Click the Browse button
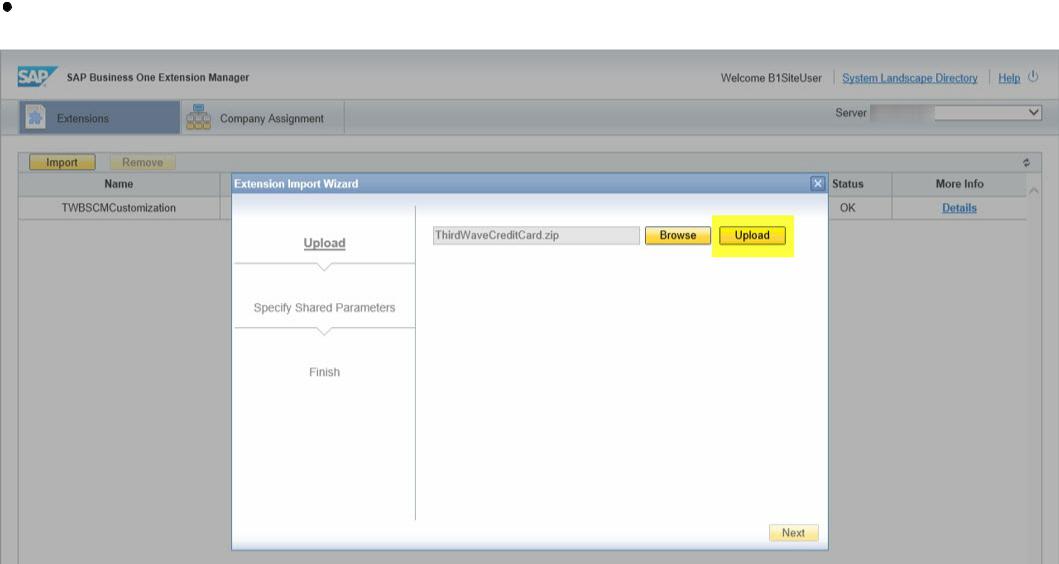1059x564 pixels. (x=677, y=235)
